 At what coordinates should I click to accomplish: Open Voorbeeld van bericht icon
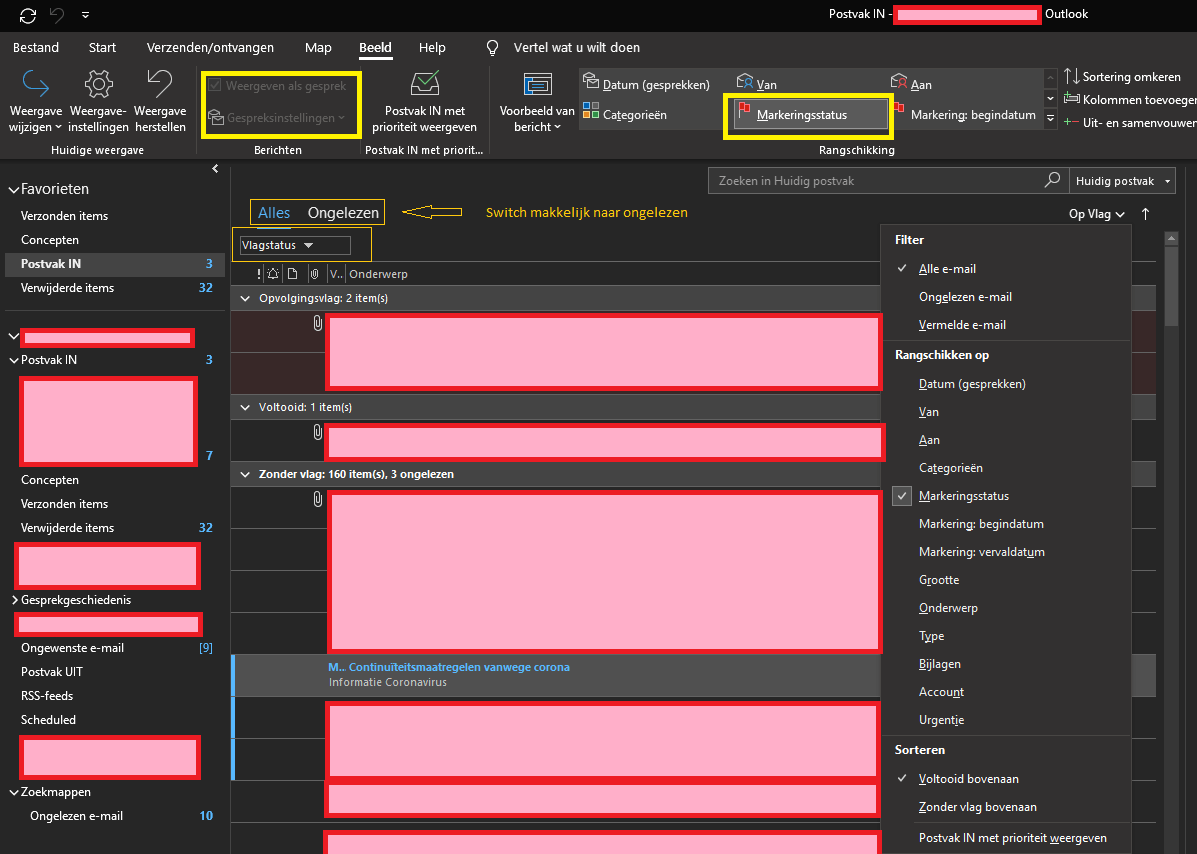[x=537, y=84]
